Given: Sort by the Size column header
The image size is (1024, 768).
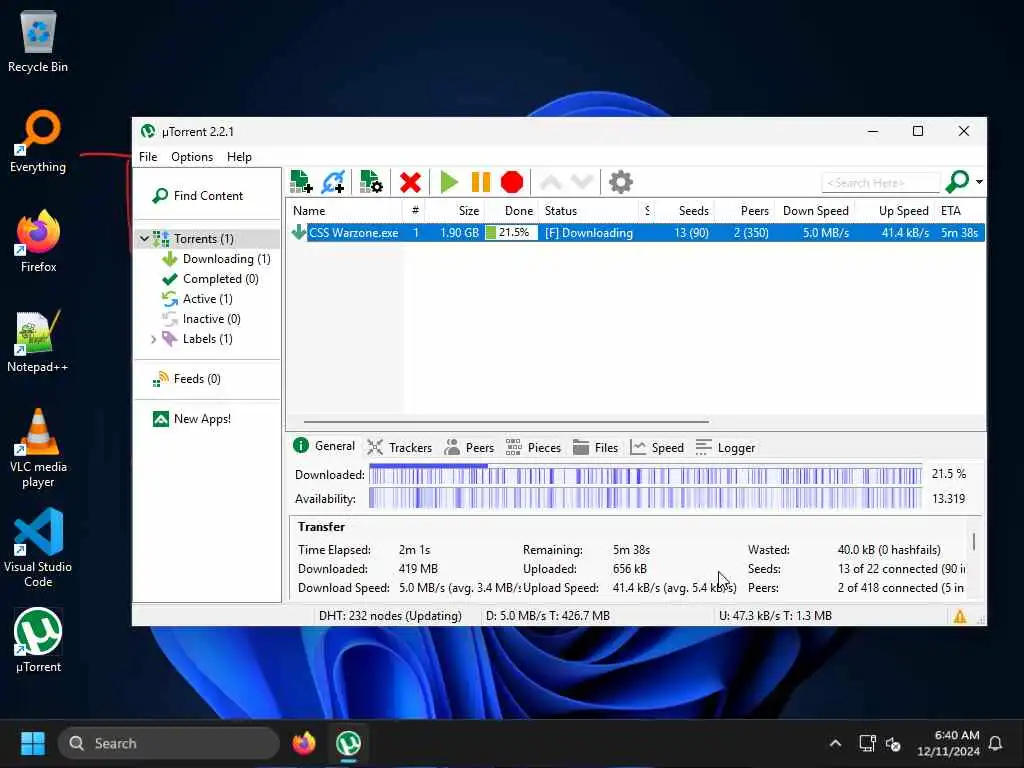Looking at the screenshot, I should (455, 211).
